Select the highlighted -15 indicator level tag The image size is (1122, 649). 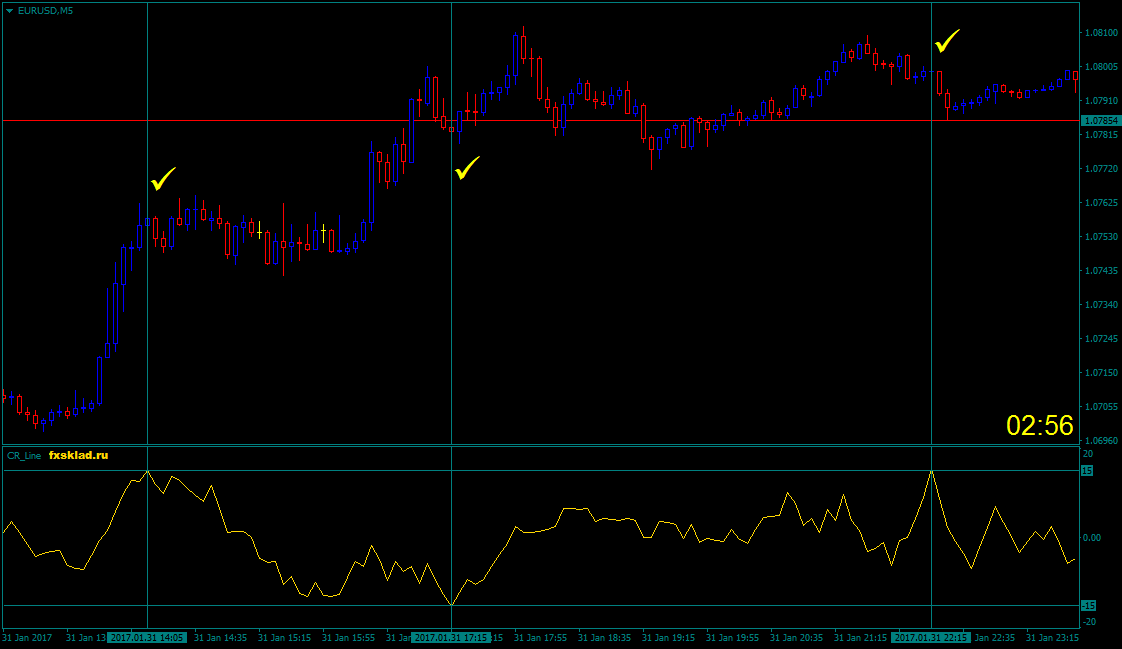coord(1088,605)
